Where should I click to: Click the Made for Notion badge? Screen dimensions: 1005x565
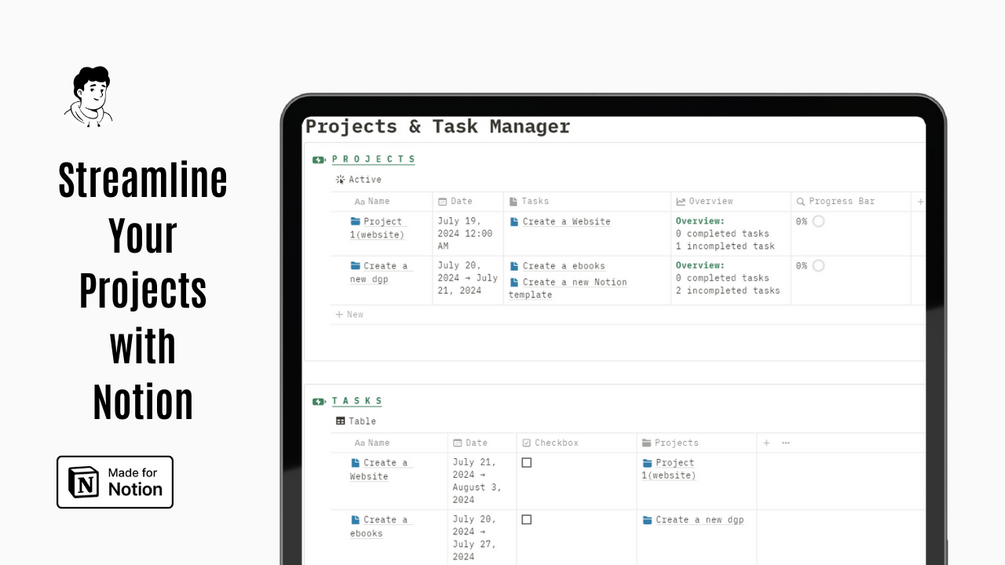pos(115,482)
